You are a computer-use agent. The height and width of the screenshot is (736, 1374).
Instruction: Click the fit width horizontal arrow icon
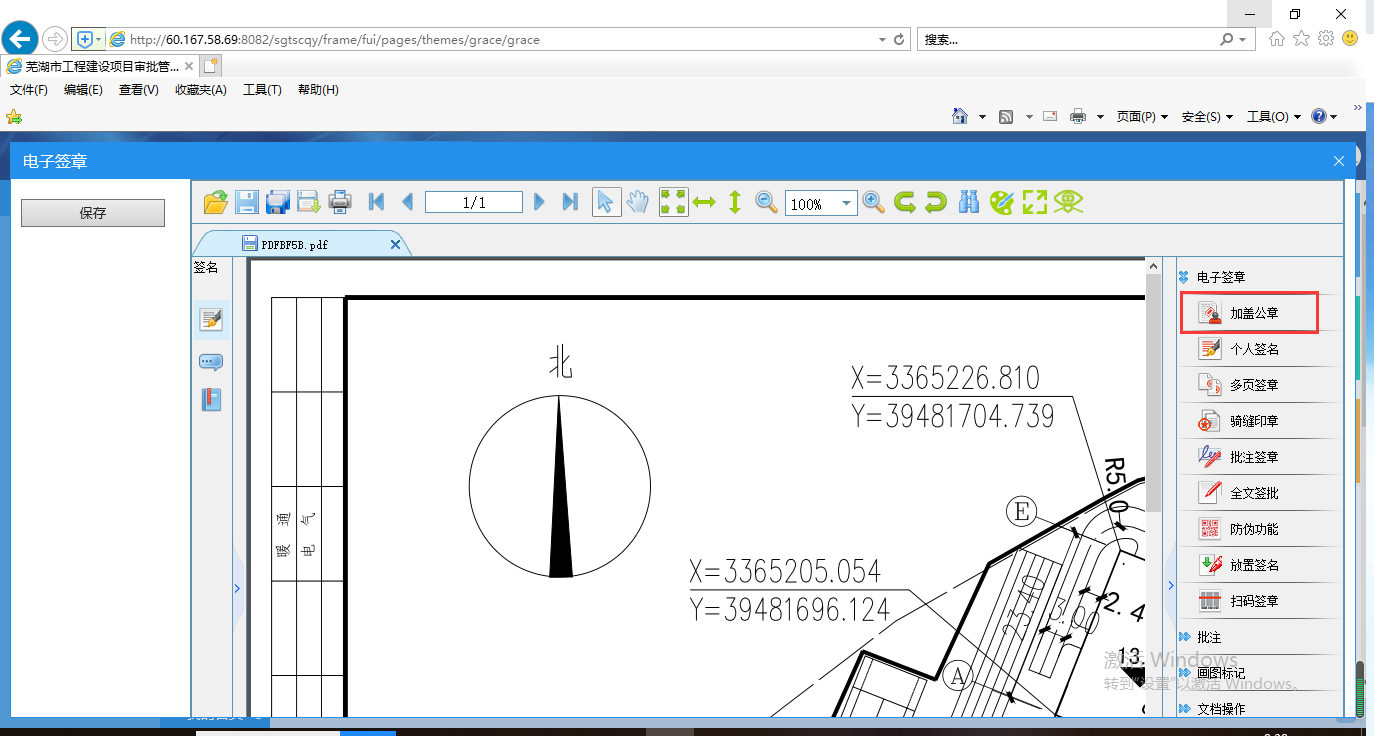click(704, 202)
